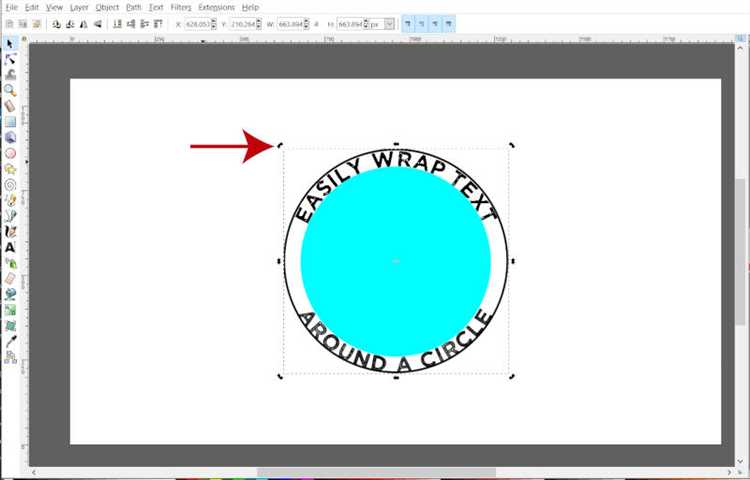Open the Extensions menu

tap(216, 7)
